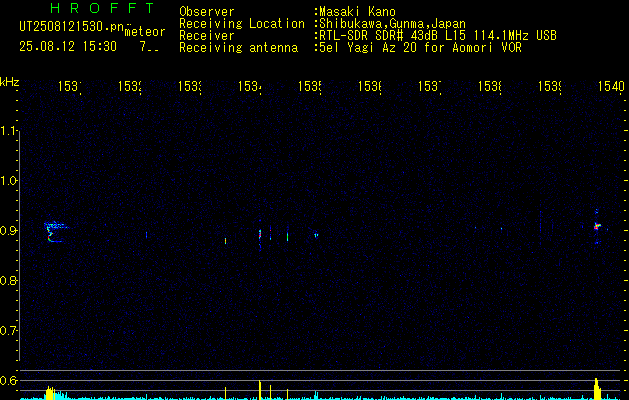Viewport: 629px width, 400px height.
Task: Click the count value 7.. beside the date
Action: pyautogui.click(x=149, y=47)
